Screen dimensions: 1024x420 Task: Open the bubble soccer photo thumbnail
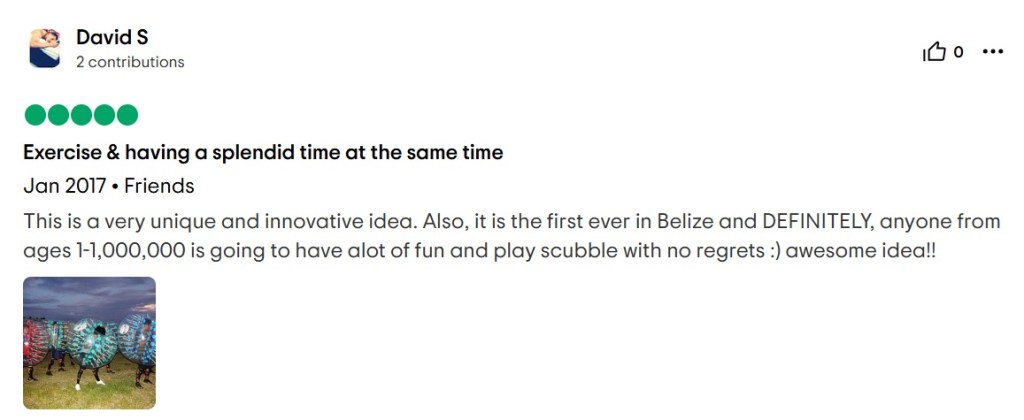[x=89, y=343]
